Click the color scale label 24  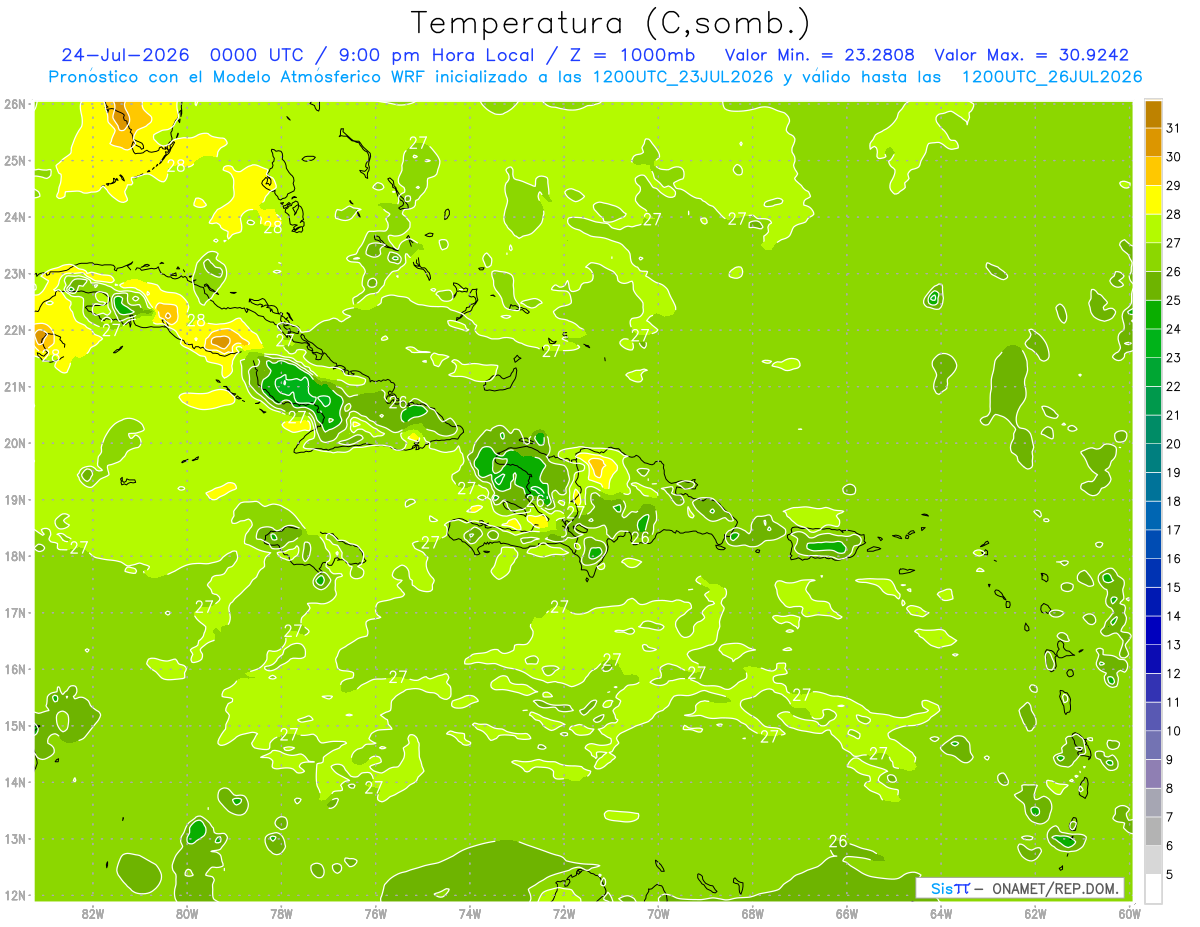coord(1173,329)
